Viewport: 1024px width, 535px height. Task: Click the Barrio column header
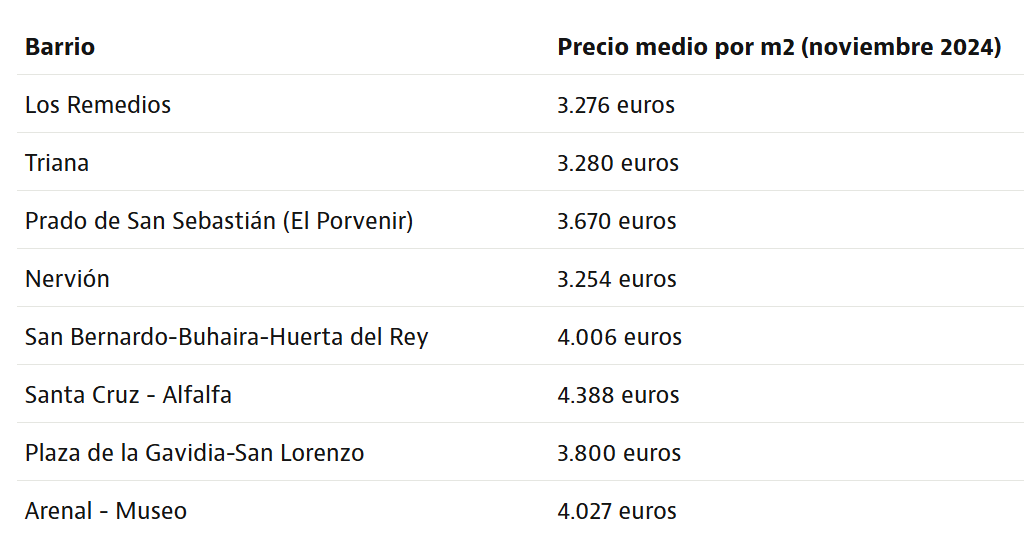coord(60,47)
